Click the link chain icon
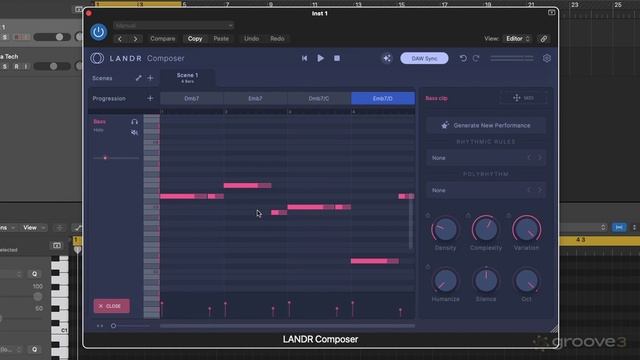The width and height of the screenshot is (640, 360). 544,39
